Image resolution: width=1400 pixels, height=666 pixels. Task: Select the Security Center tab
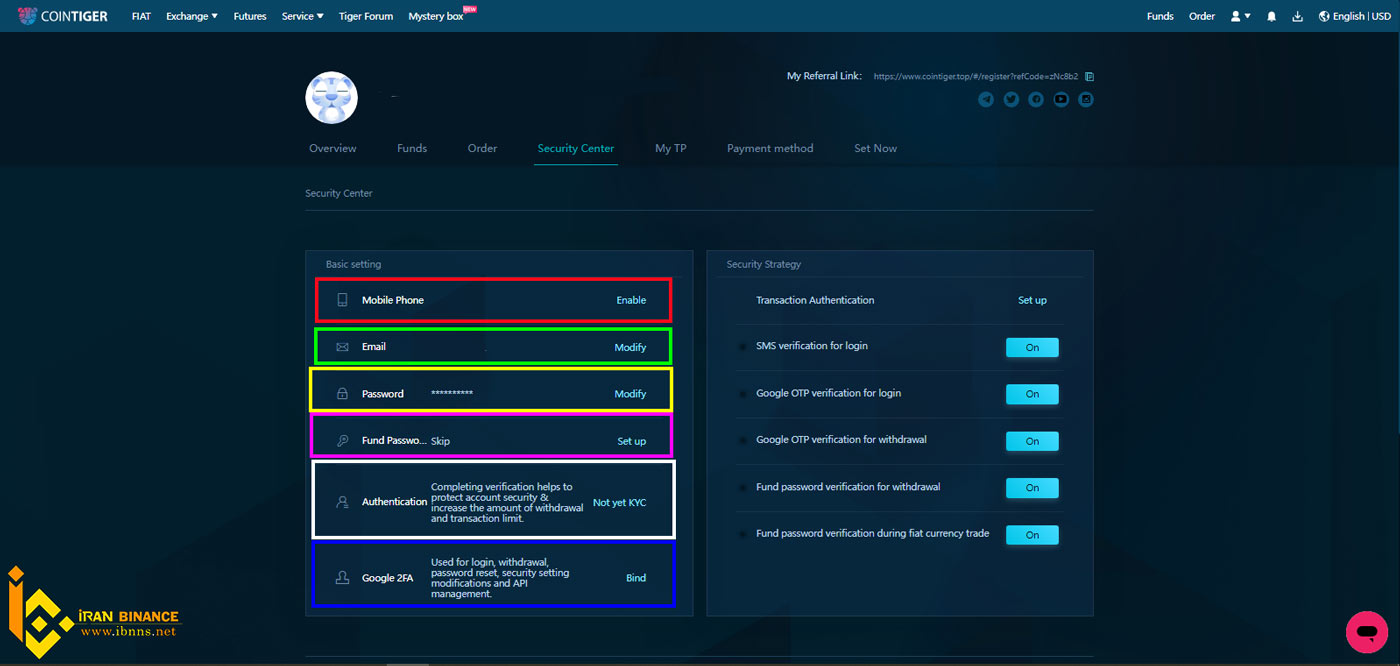(x=576, y=148)
